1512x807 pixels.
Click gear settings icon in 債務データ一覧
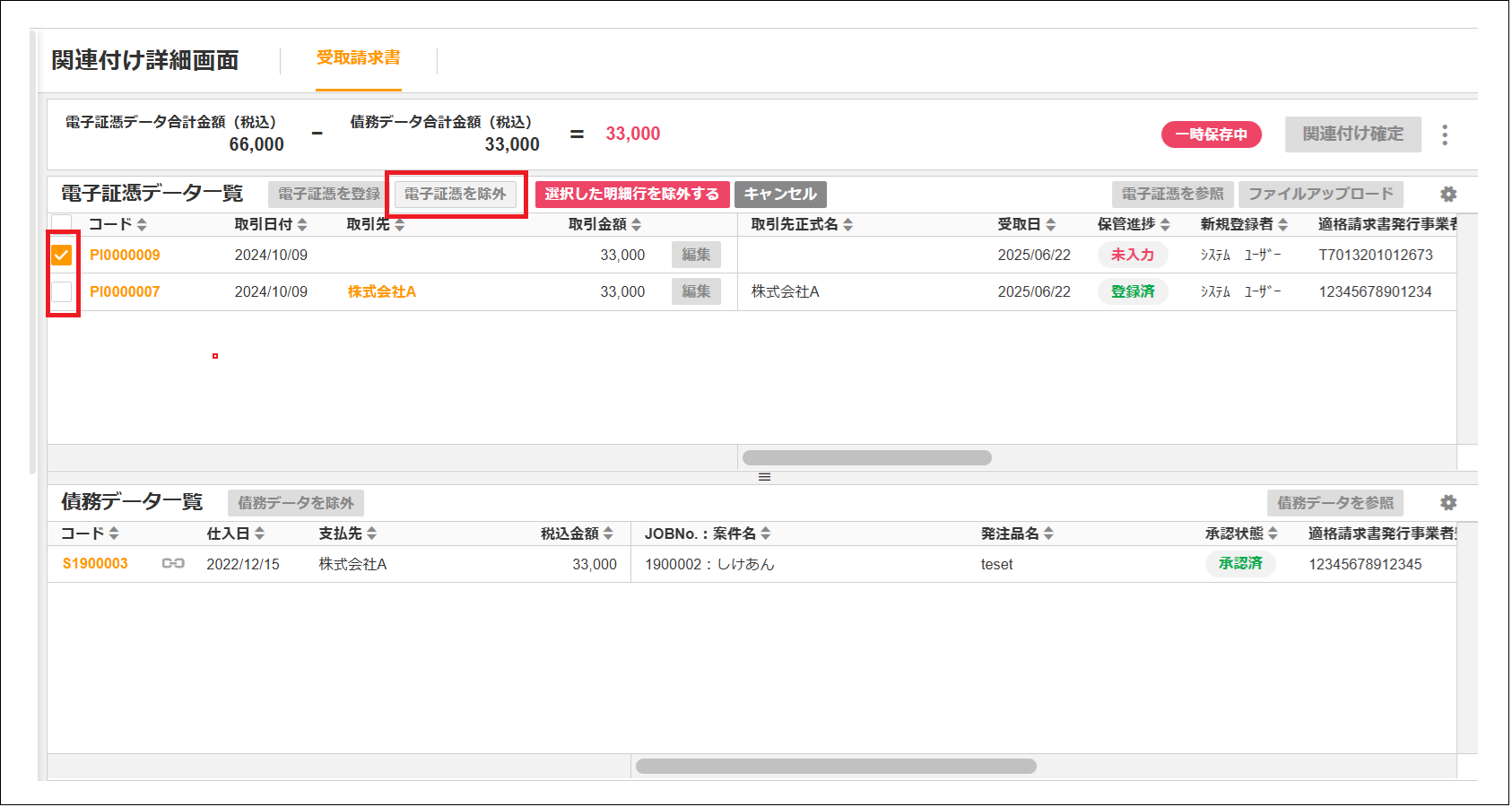pyautogui.click(x=1447, y=503)
